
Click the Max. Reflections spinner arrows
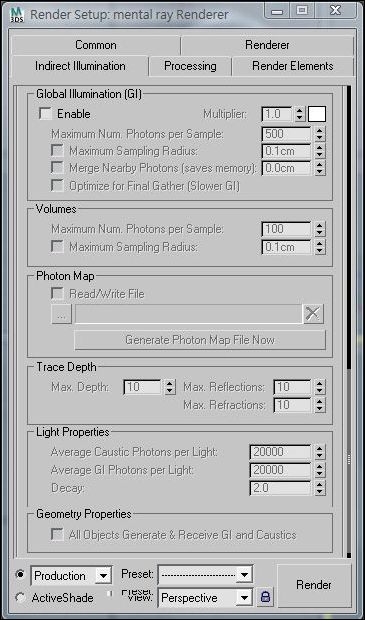tap(320, 387)
